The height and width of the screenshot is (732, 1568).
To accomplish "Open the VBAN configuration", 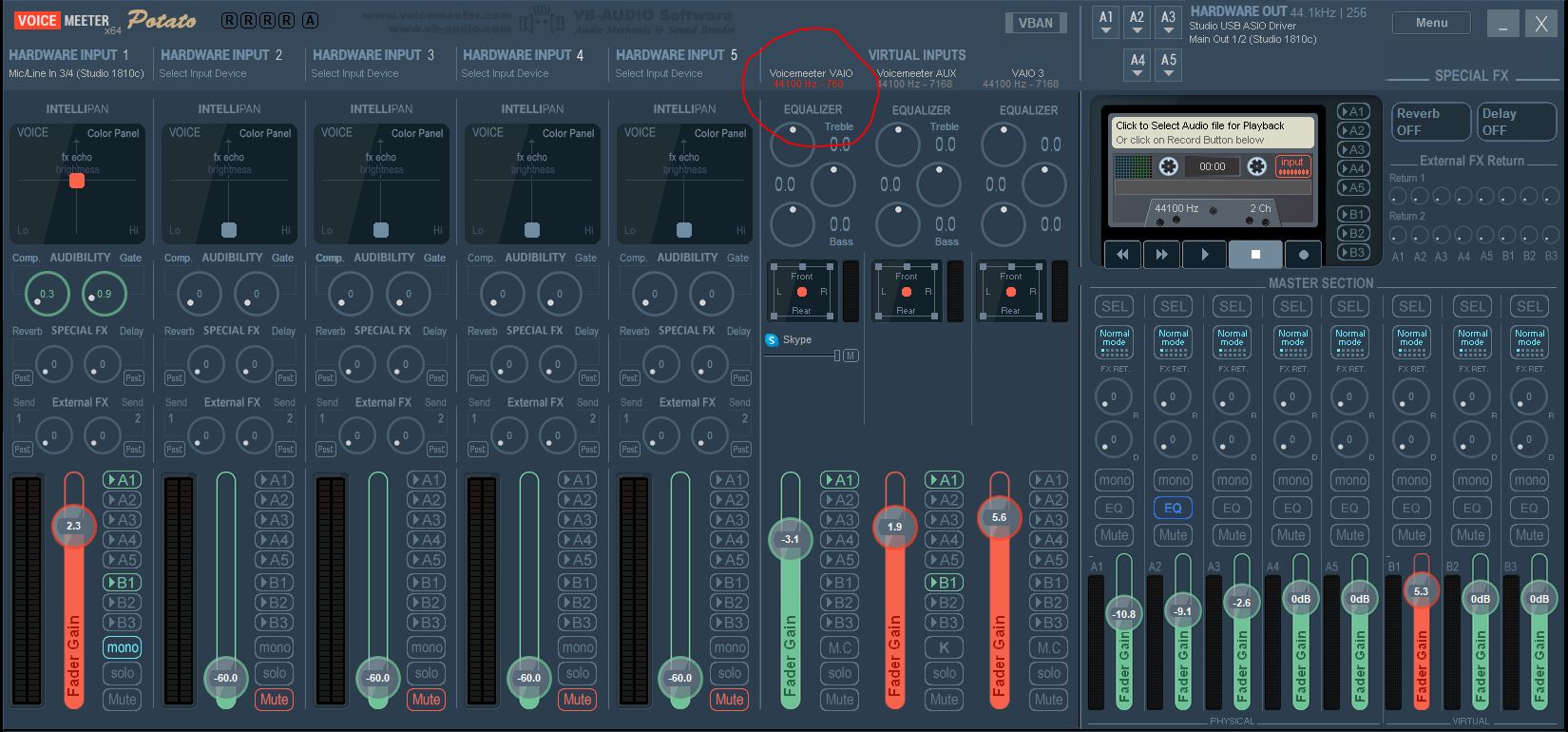I will click(1035, 23).
